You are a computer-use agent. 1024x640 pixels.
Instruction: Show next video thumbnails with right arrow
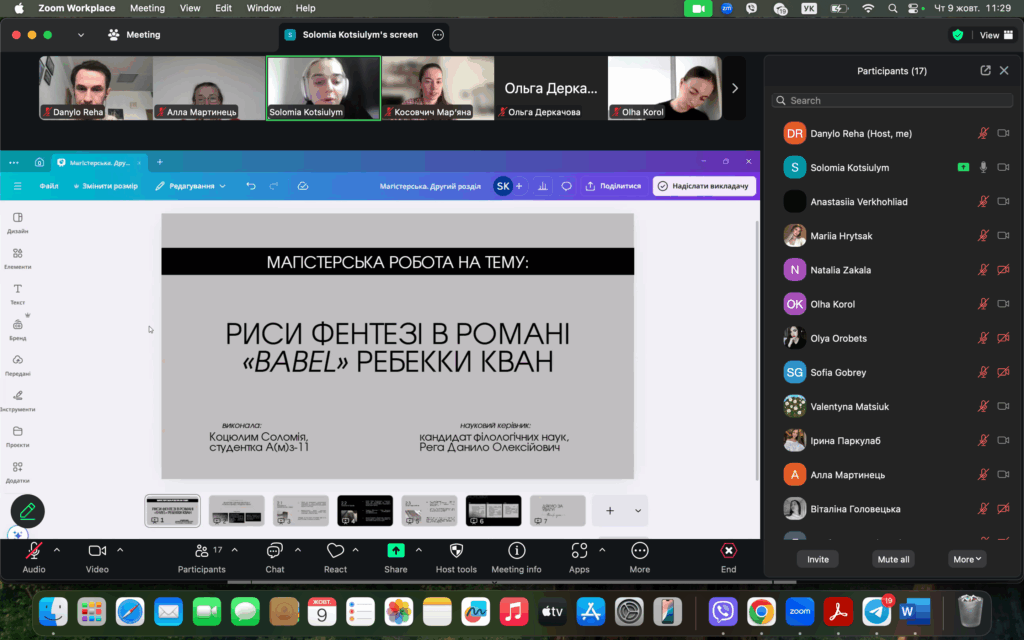point(735,88)
